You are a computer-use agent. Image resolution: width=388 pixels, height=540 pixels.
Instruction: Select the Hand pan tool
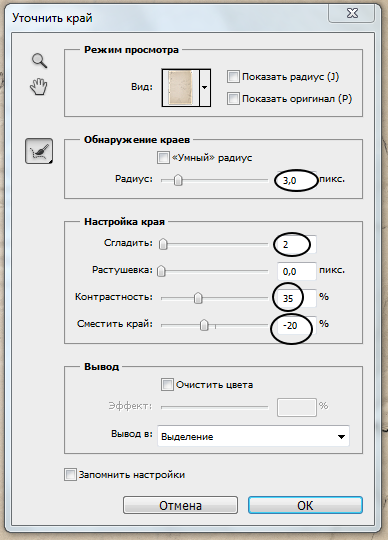[x=39, y=86]
